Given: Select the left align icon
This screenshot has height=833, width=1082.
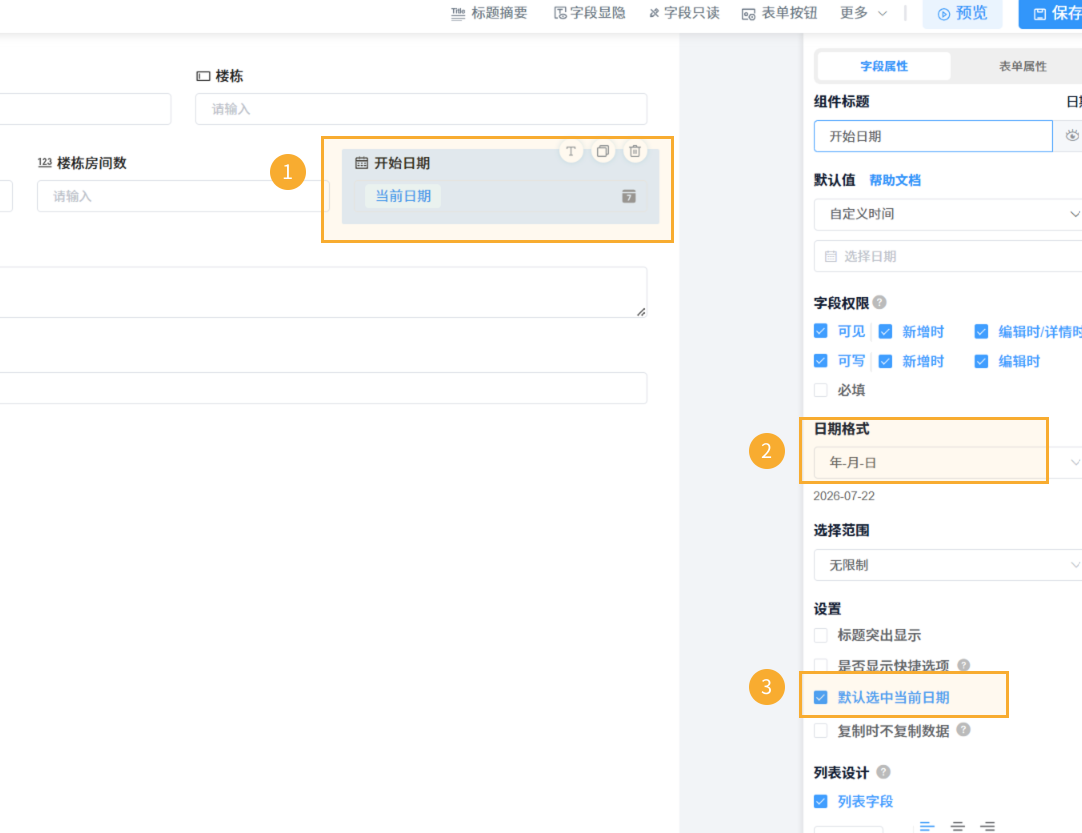Looking at the screenshot, I should tap(927, 826).
